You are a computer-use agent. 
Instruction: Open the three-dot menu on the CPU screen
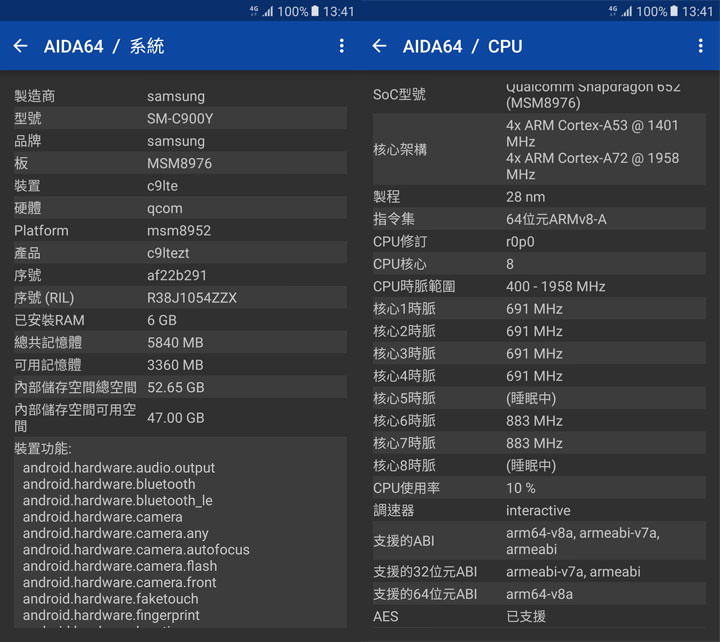pos(700,46)
